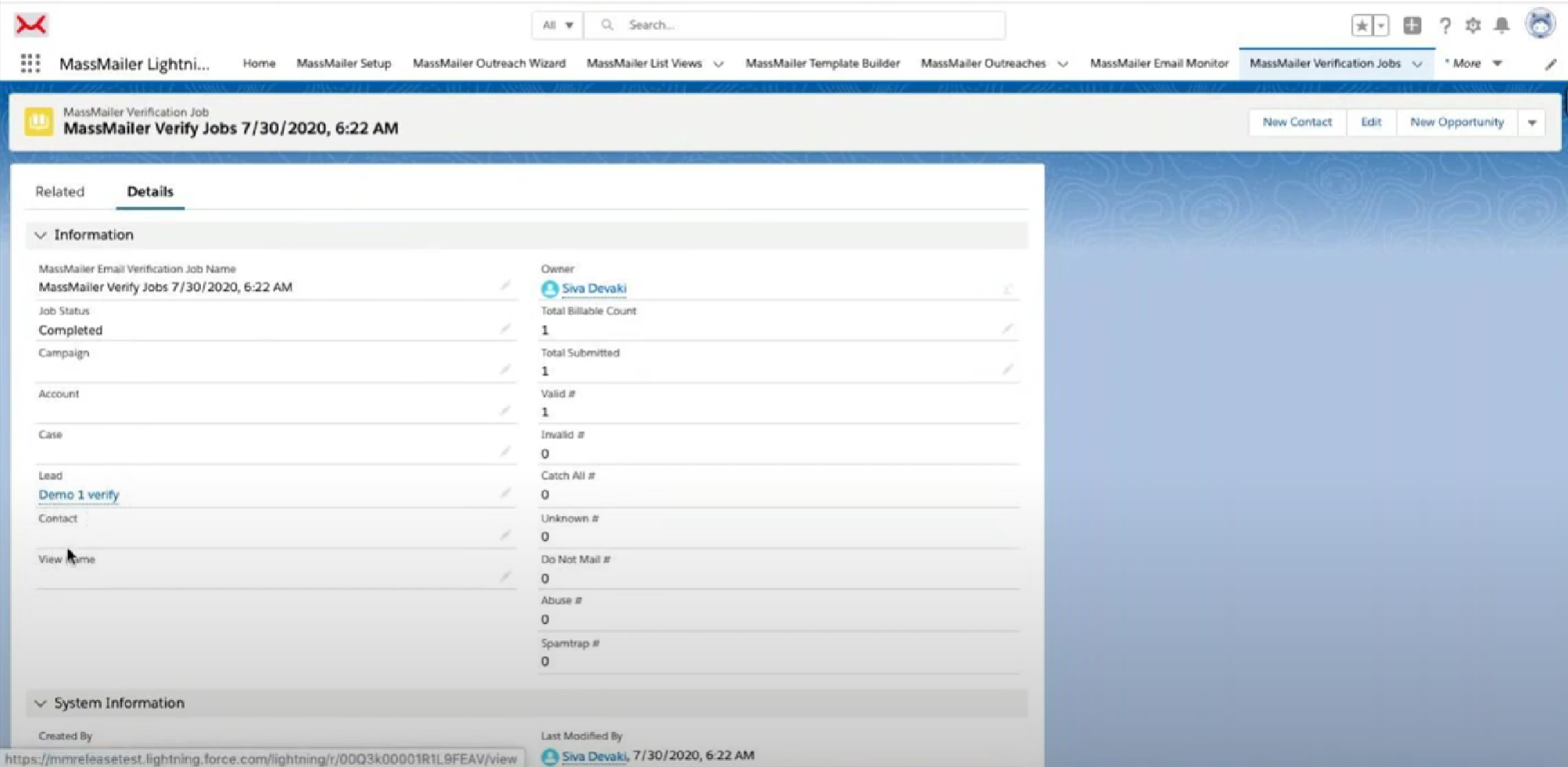
Task: Open the favorites list dropdown arrow
Action: (x=1381, y=26)
